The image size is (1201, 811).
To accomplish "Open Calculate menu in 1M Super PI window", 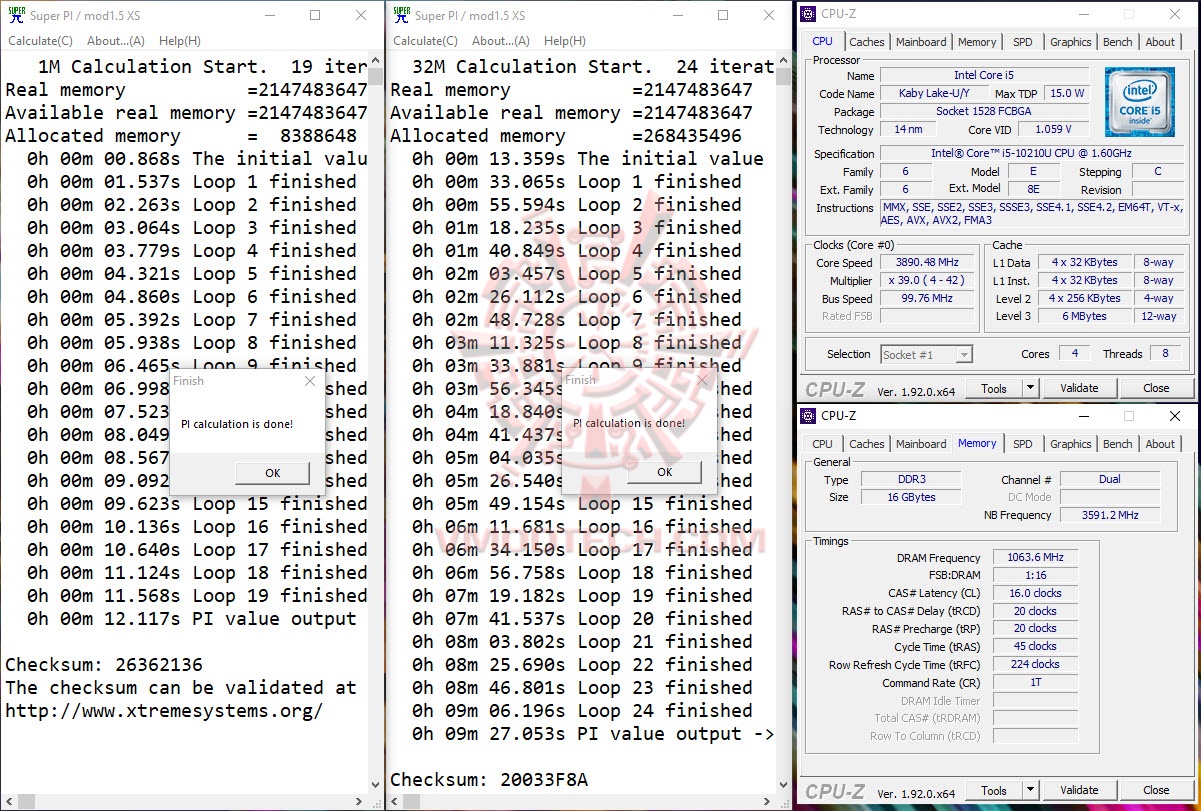I will point(40,41).
